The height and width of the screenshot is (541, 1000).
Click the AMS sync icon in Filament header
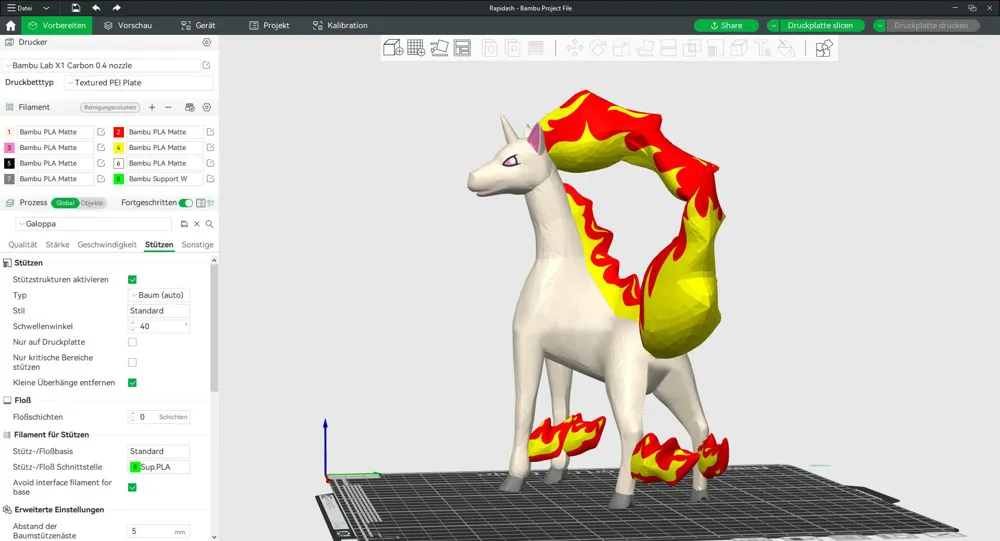(189, 107)
